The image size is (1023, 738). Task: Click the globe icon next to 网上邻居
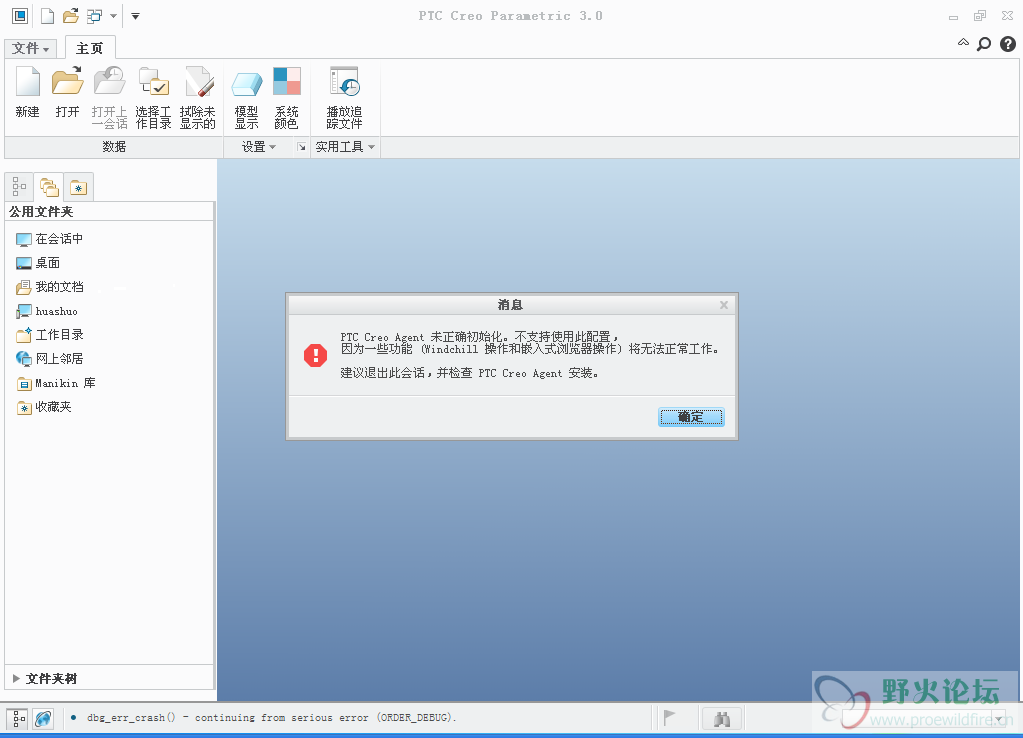tap(23, 359)
